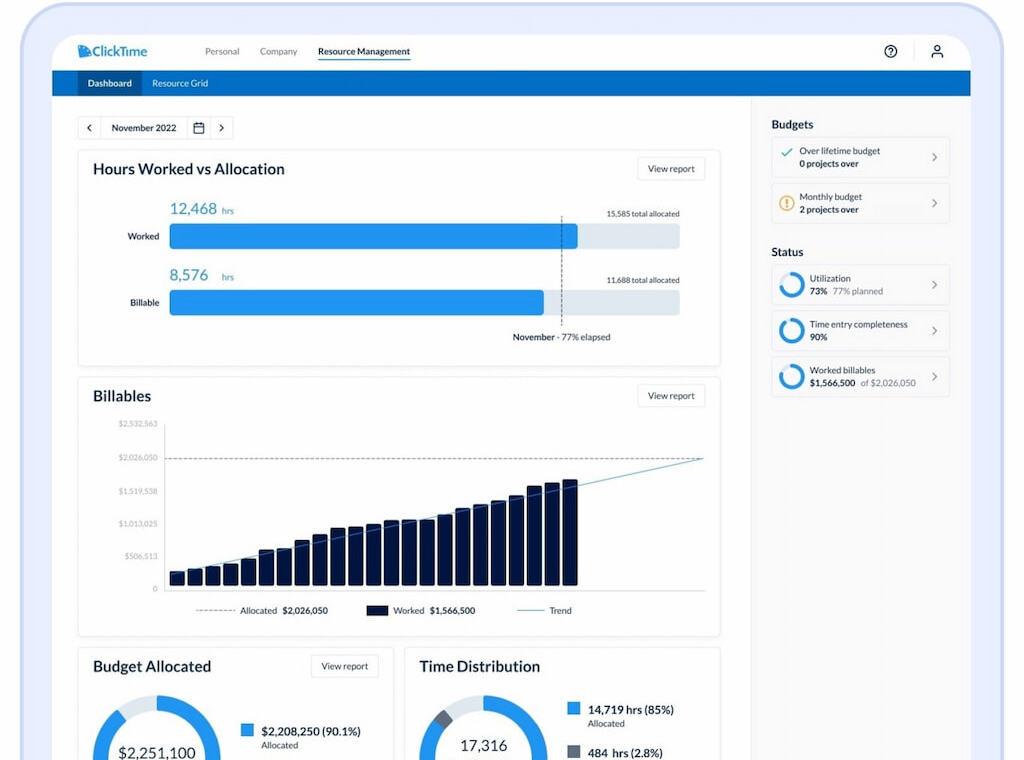Expand Worked billables chevron
The height and width of the screenshot is (760, 1024).
point(935,376)
